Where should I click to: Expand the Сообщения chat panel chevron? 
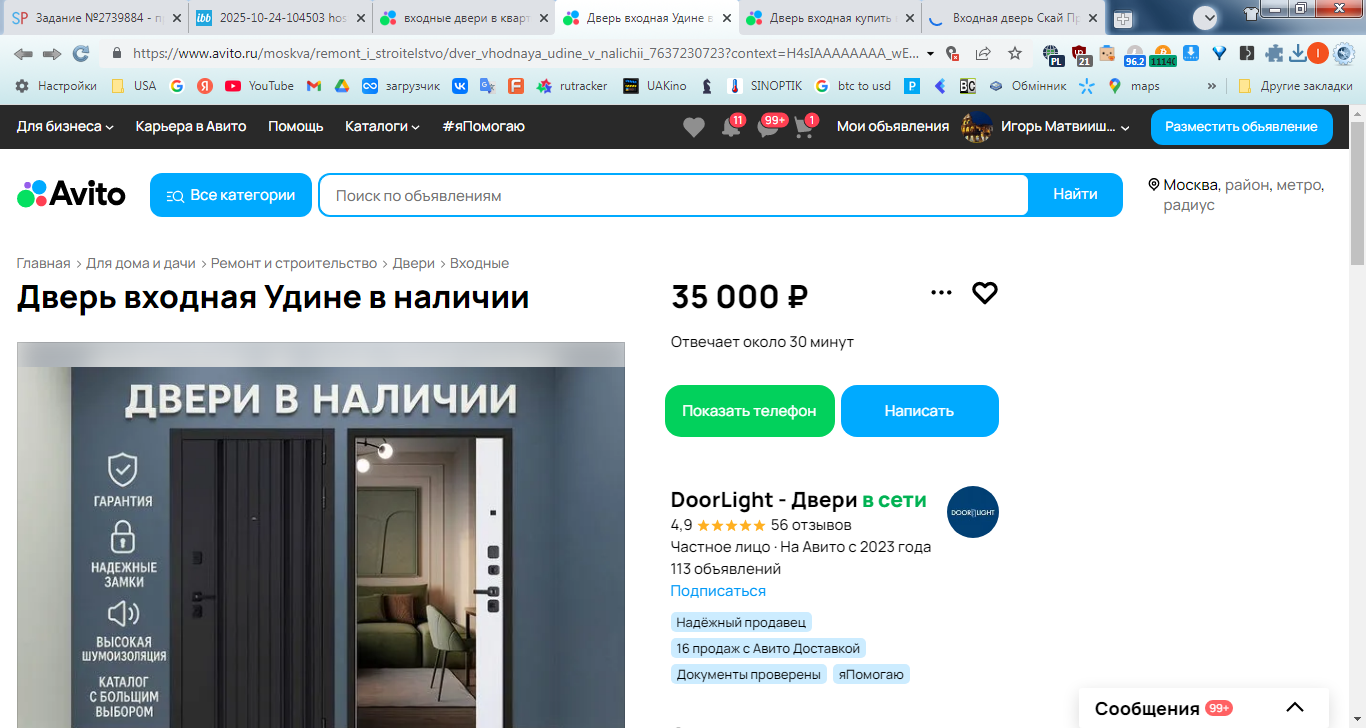(1295, 708)
